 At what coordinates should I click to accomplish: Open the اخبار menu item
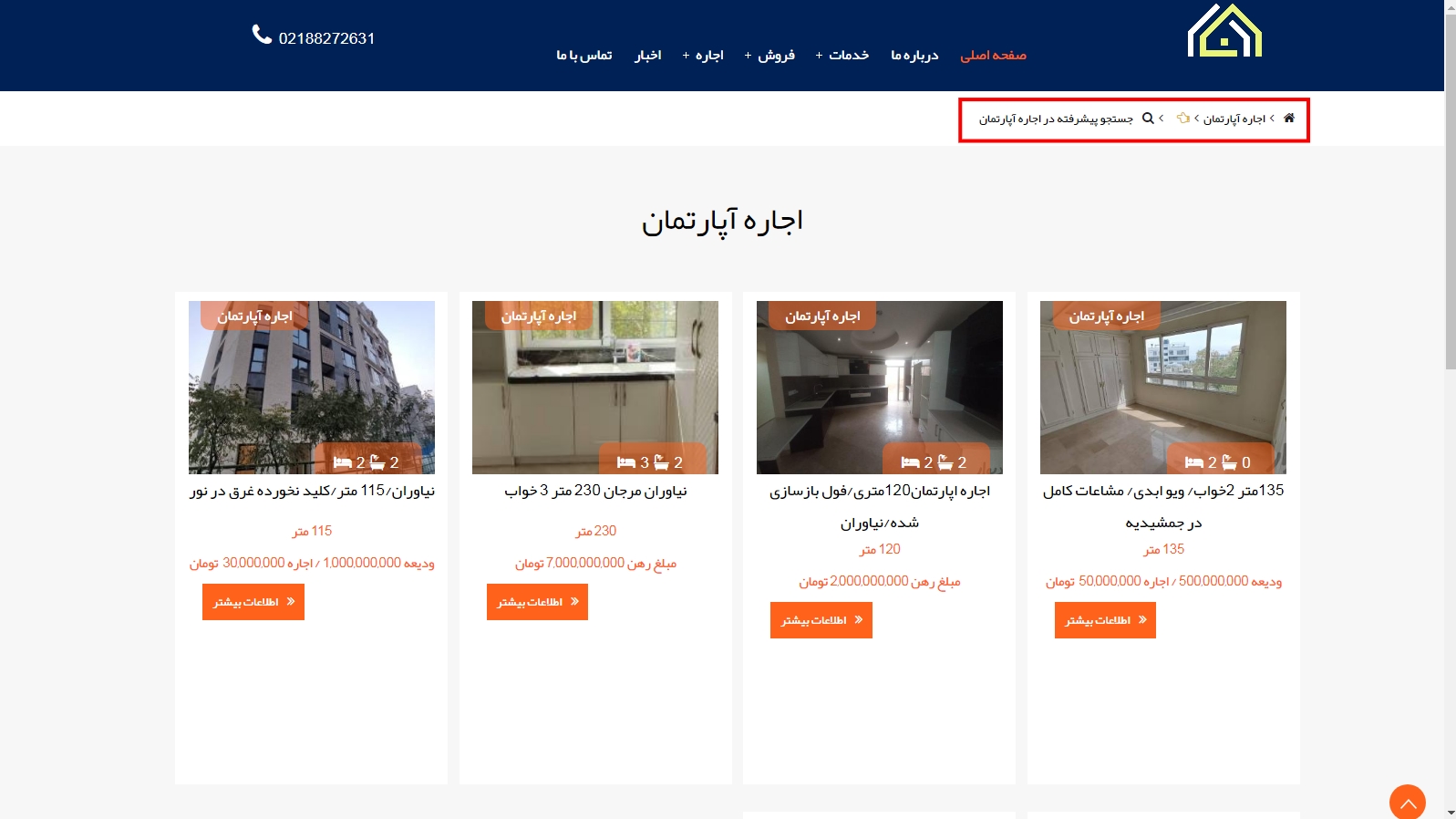(648, 56)
